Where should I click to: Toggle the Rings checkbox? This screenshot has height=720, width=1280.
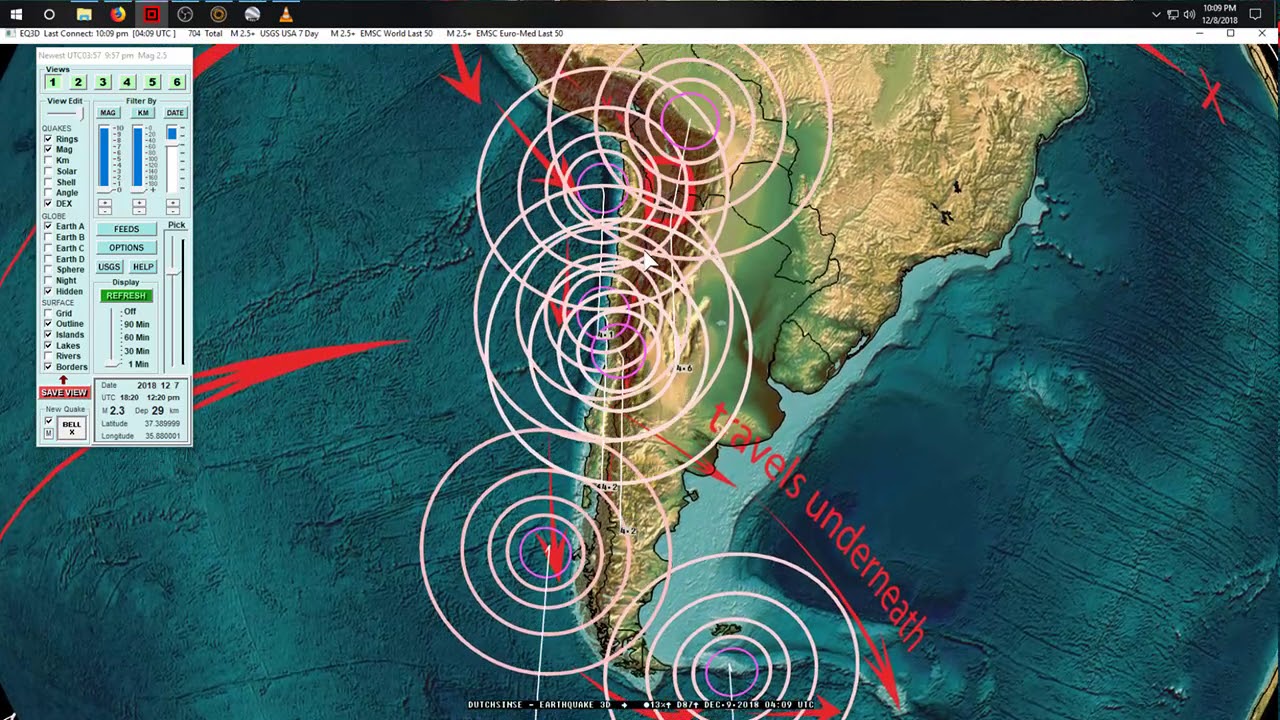48,139
